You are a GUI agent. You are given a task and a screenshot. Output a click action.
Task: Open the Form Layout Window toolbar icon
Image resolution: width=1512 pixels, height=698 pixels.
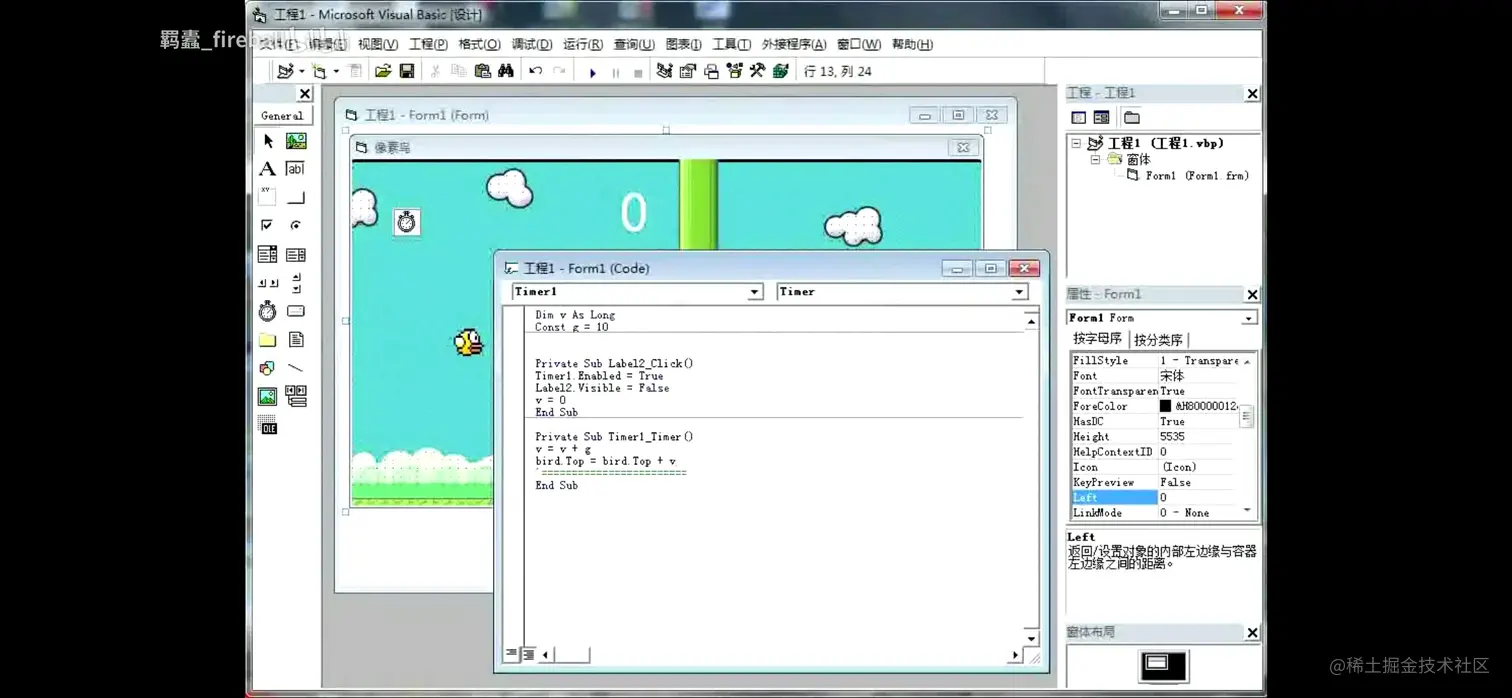point(711,72)
